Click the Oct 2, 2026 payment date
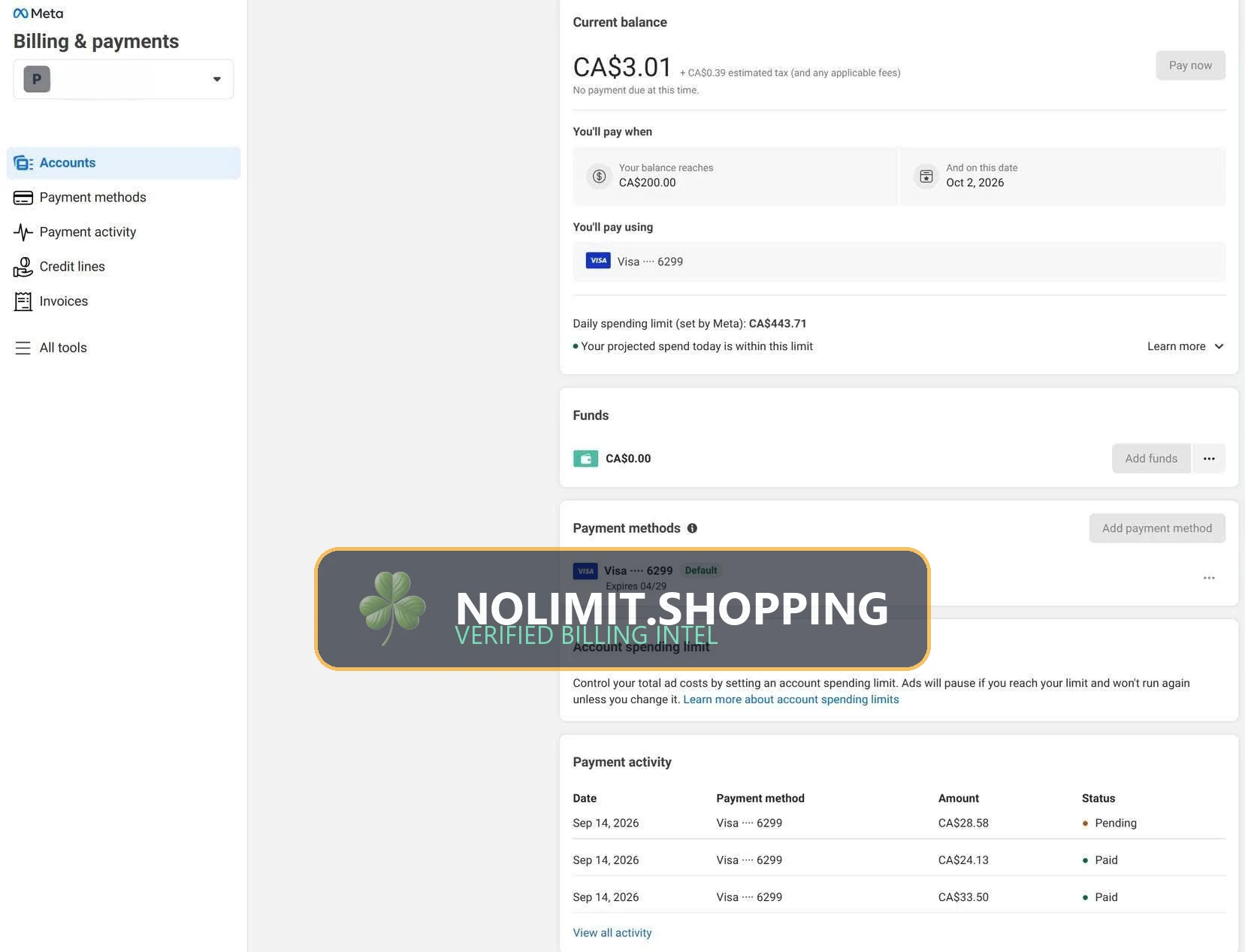The width and height of the screenshot is (1245, 952). pos(975,183)
